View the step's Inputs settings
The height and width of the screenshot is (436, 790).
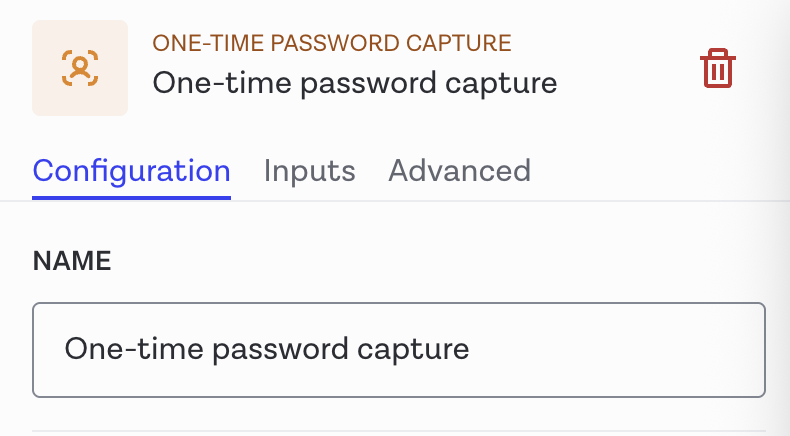pyautogui.click(x=309, y=171)
